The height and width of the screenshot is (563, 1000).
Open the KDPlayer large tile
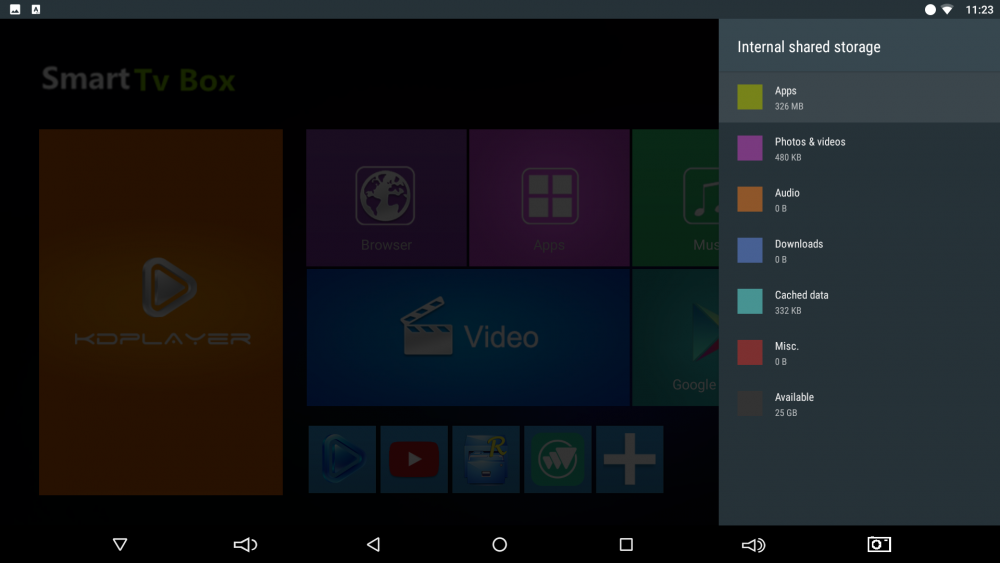tap(161, 312)
